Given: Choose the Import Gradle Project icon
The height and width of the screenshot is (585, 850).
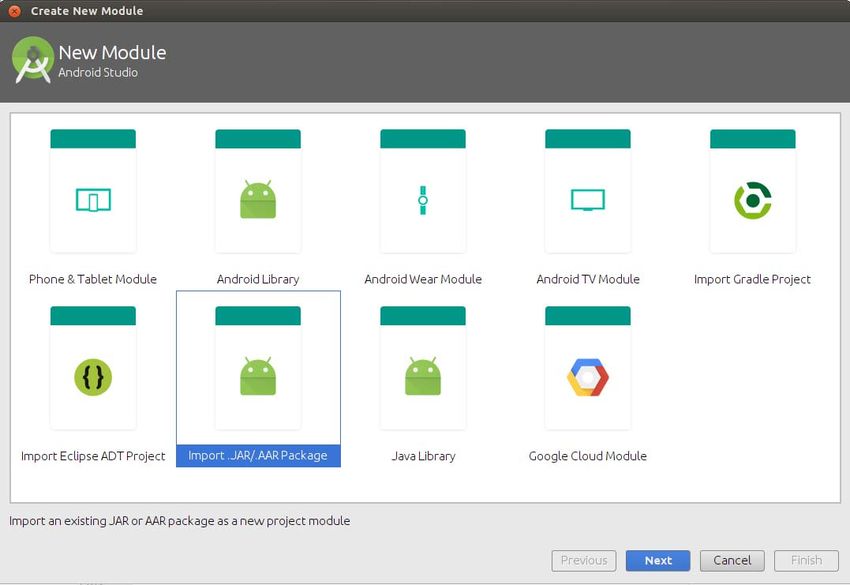Looking at the screenshot, I should coord(752,200).
